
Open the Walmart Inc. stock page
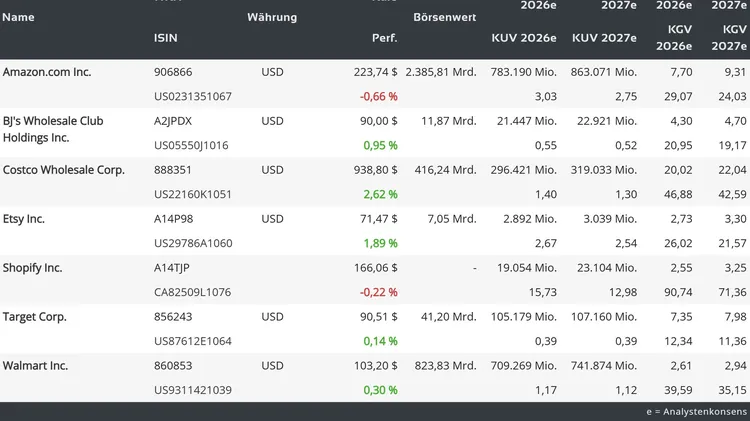tap(35, 366)
